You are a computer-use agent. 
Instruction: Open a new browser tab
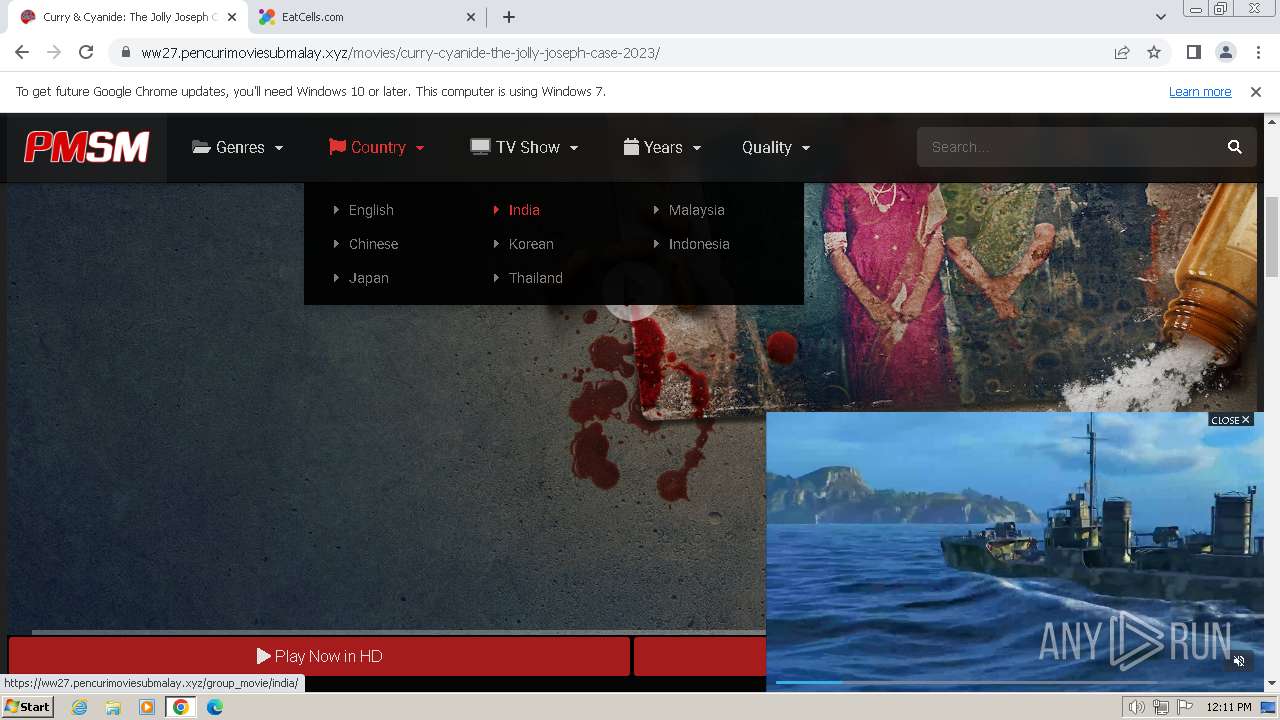pyautogui.click(x=509, y=17)
